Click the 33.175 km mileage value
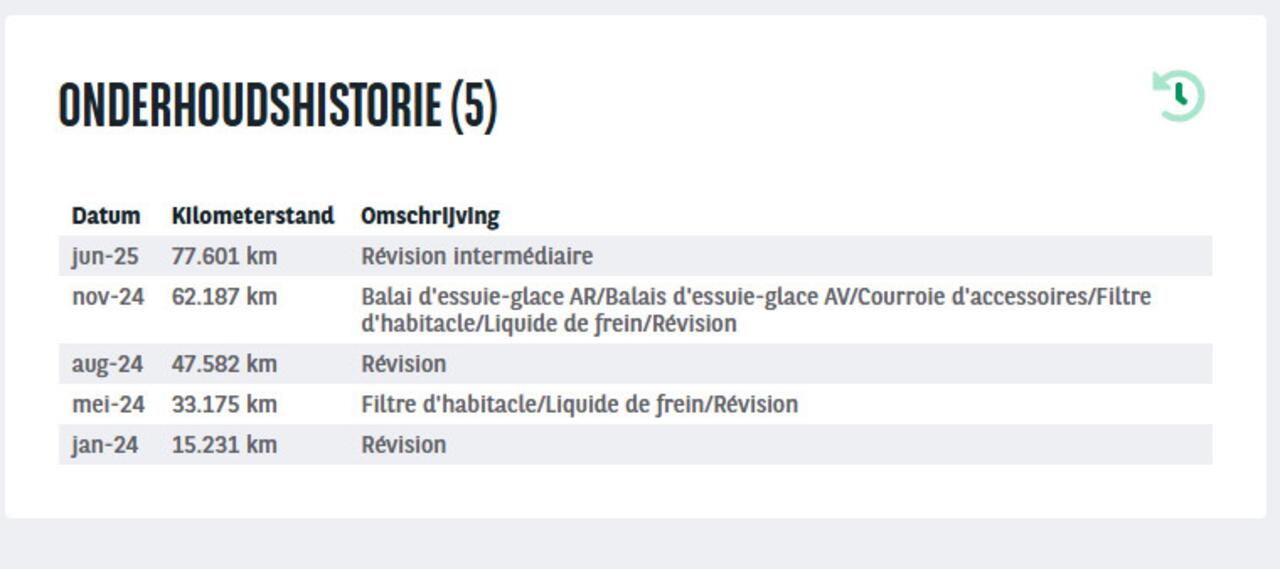 click(224, 405)
